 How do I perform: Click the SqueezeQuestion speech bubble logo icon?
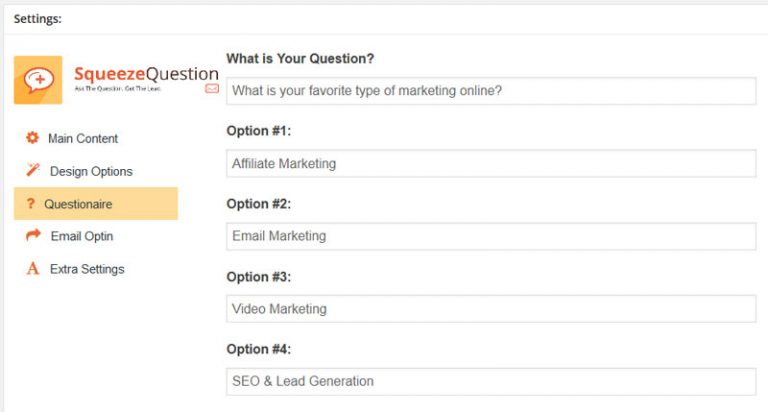tap(38, 80)
